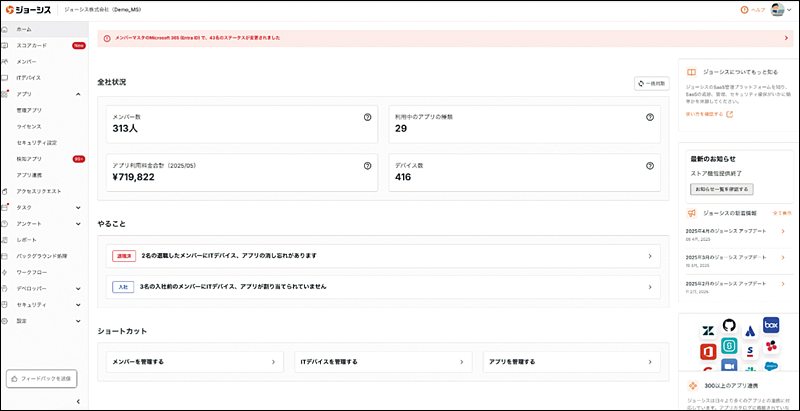
Task: Click help icon beside デバイス数
Action: pyautogui.click(x=650, y=165)
